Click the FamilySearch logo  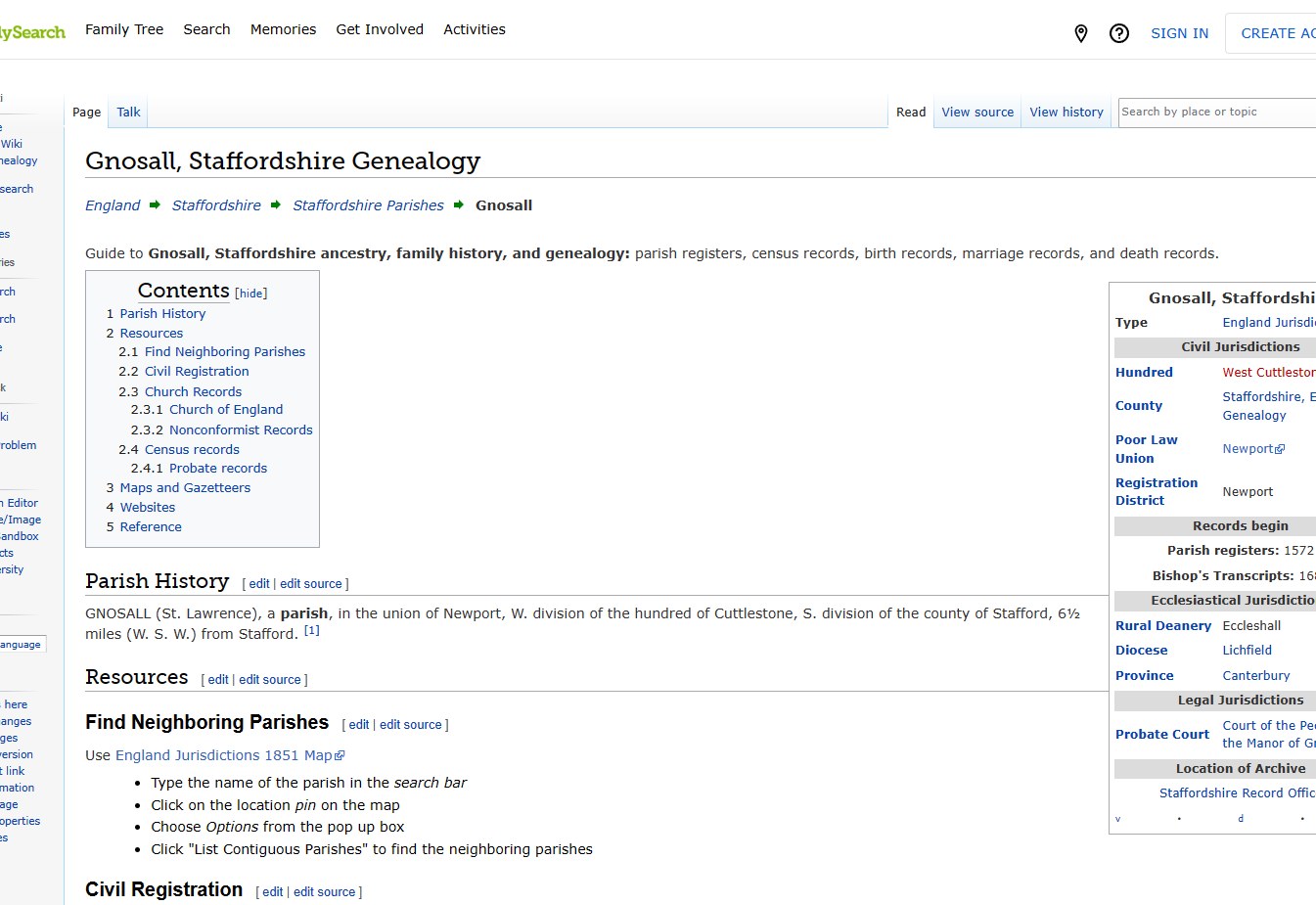[32, 32]
